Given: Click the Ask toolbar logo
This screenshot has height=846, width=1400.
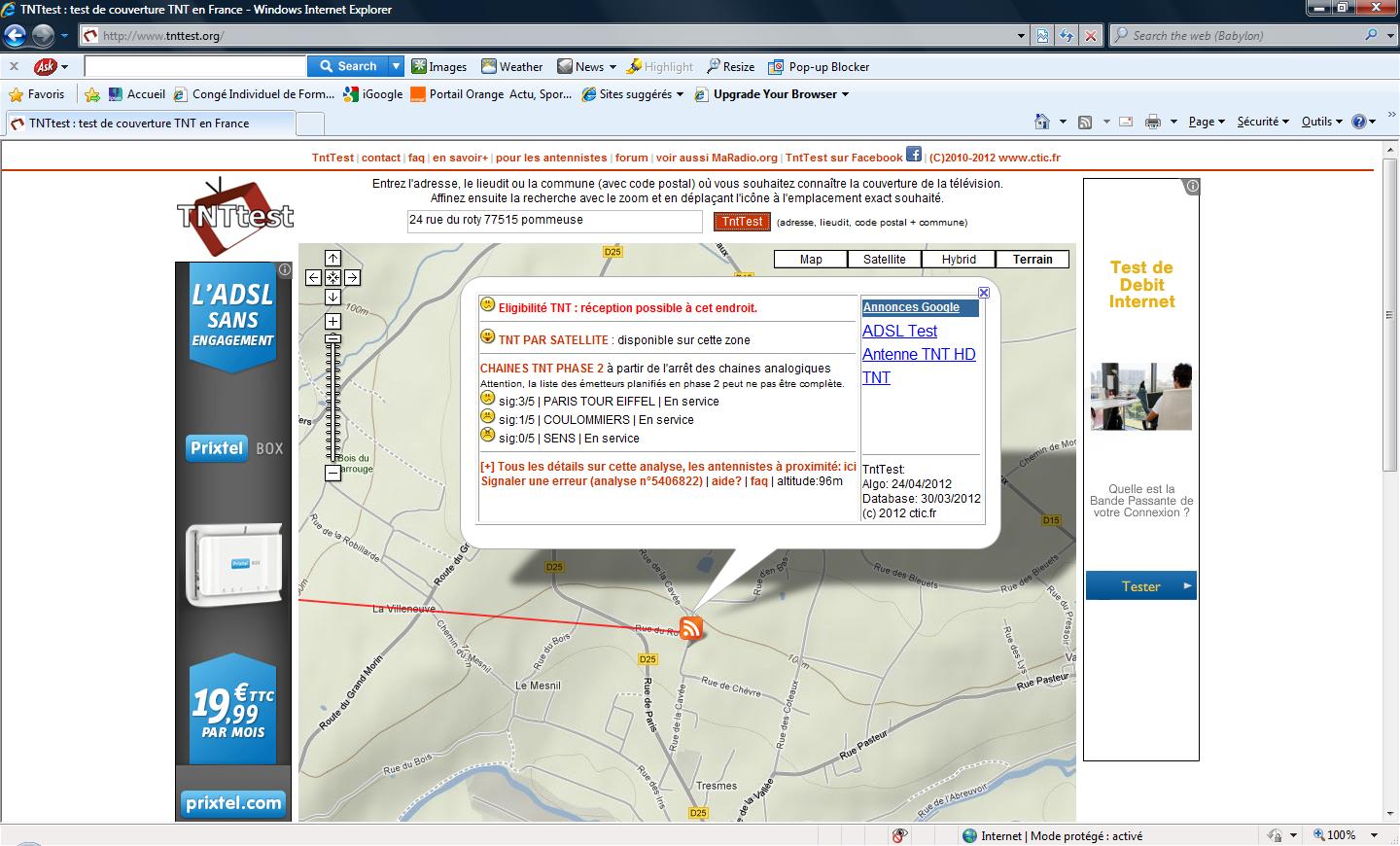Looking at the screenshot, I should pyautogui.click(x=45, y=66).
